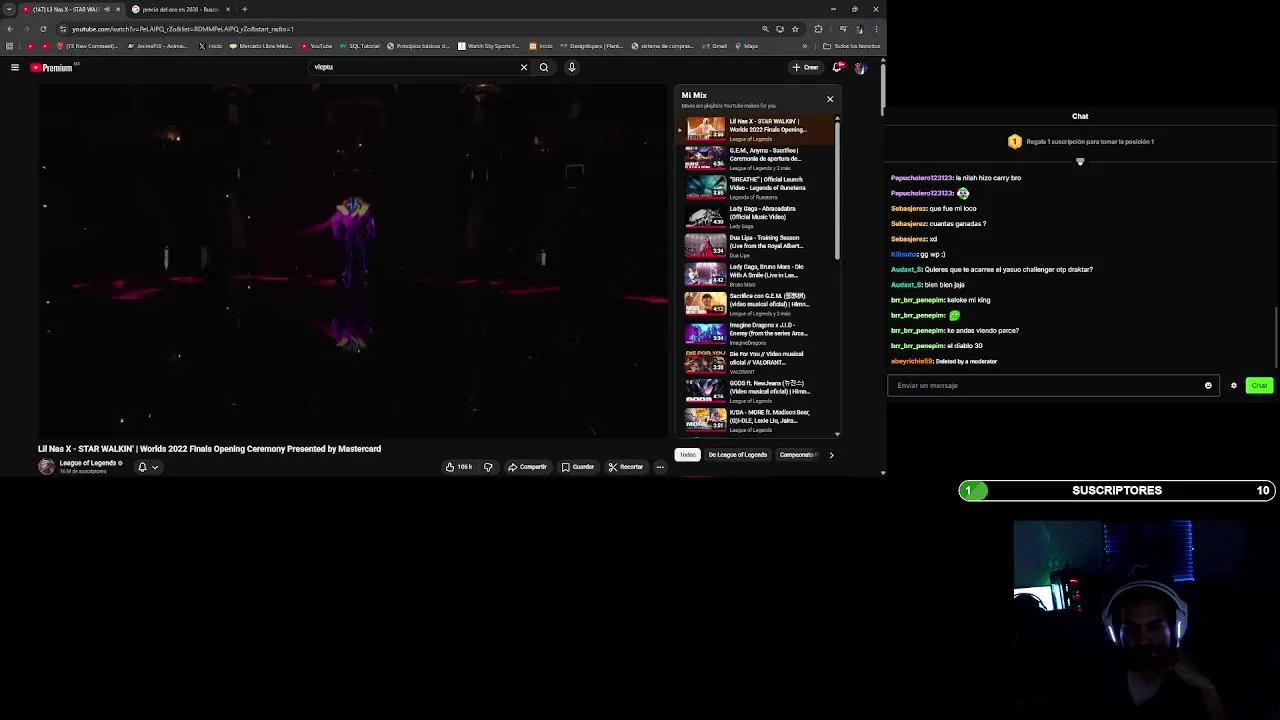Open chat emote picker smiley
The image size is (1280, 720).
click(x=1208, y=385)
